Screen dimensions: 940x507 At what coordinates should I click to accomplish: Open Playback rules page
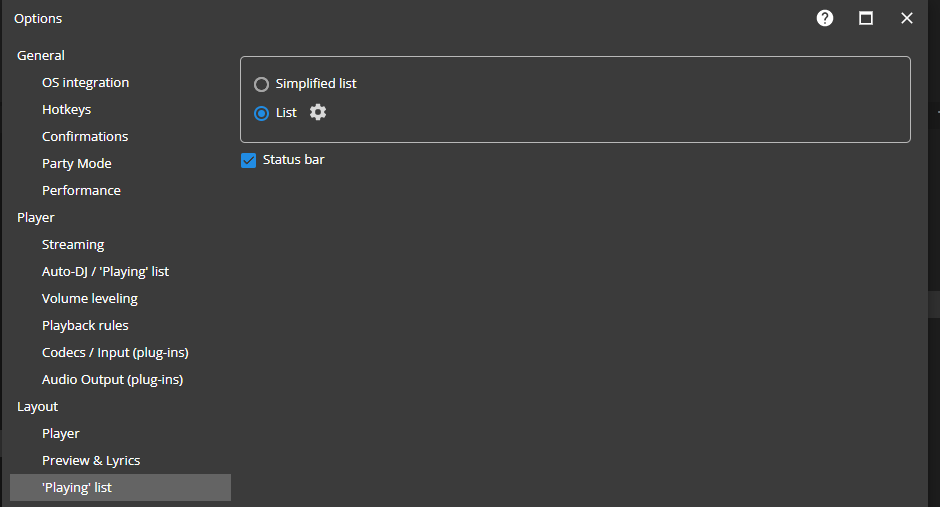[x=85, y=326]
